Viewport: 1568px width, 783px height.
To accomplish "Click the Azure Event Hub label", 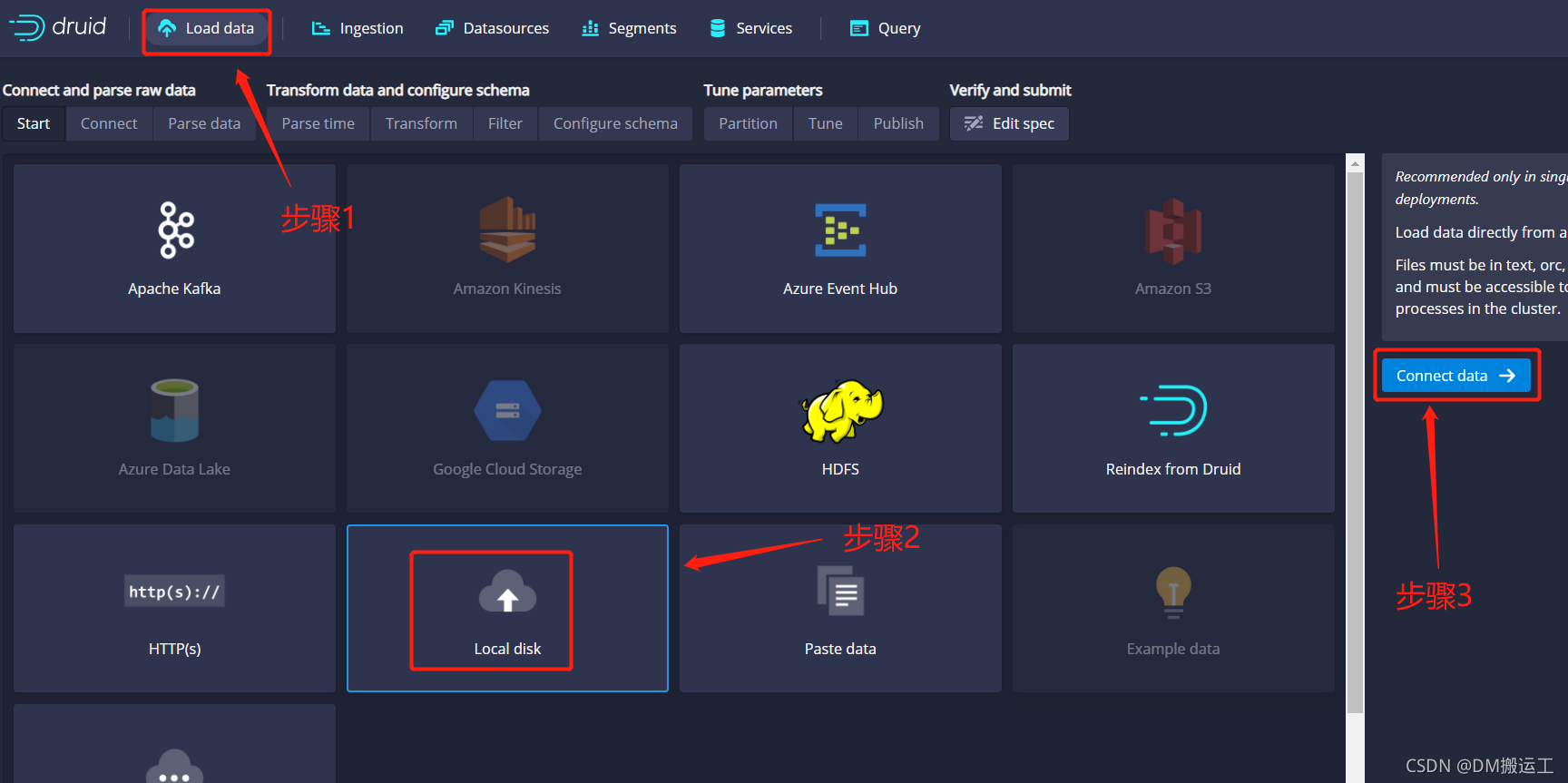I will [x=840, y=289].
